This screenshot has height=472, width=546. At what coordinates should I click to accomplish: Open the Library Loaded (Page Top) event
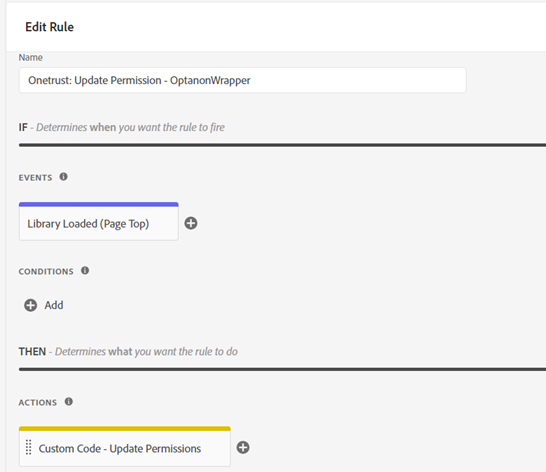[99, 224]
